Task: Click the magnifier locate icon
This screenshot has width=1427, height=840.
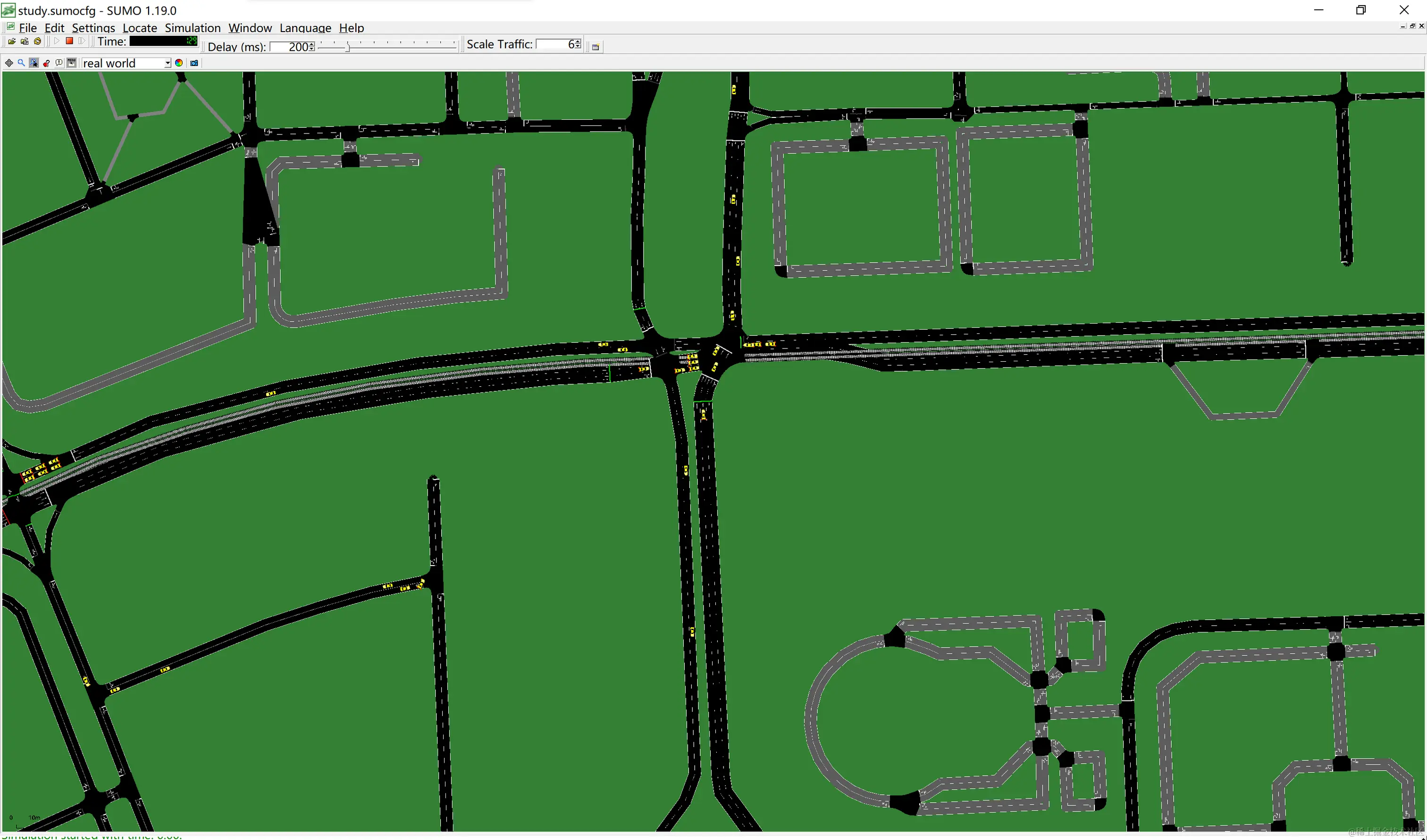Action: pos(21,63)
